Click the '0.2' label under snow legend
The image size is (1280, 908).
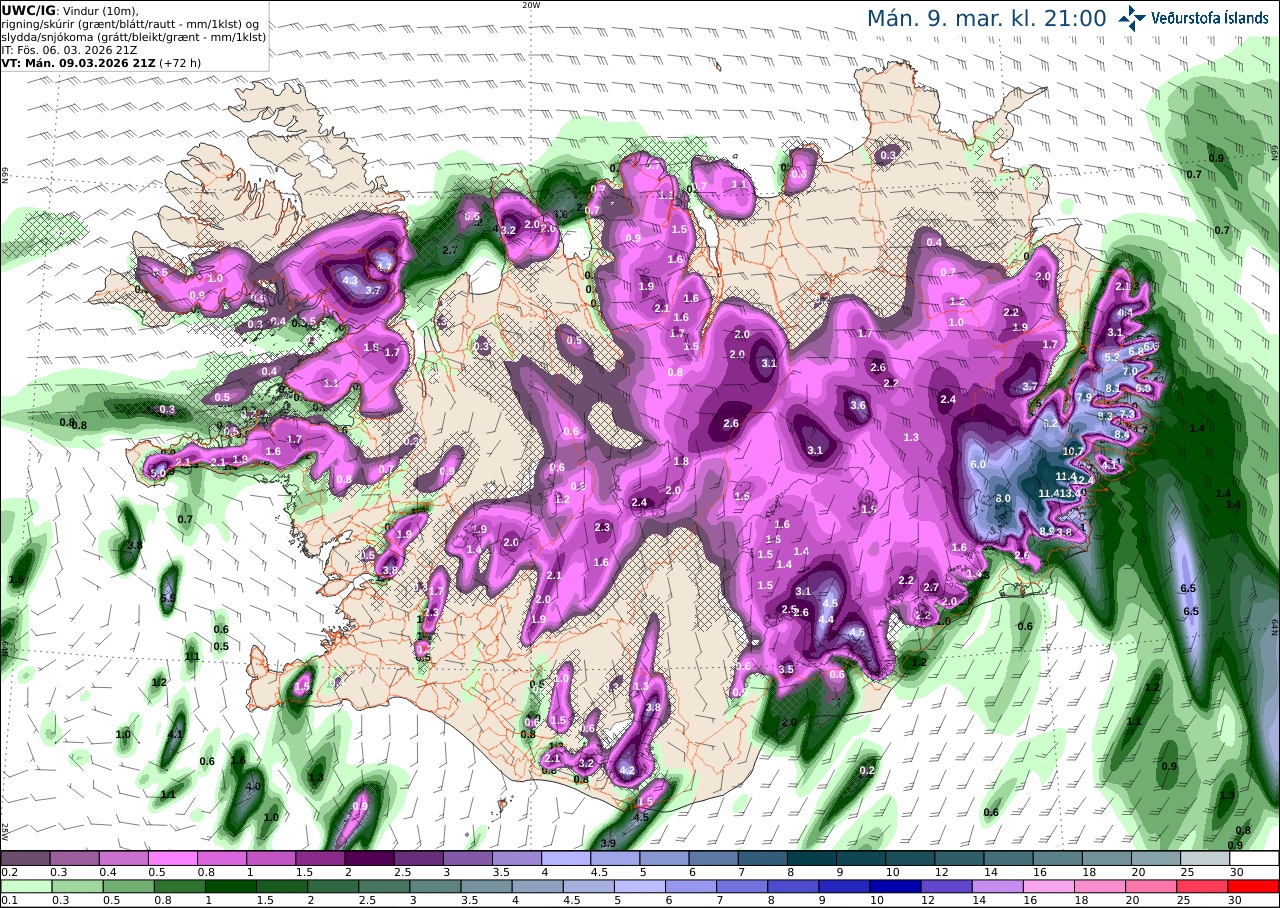point(8,872)
